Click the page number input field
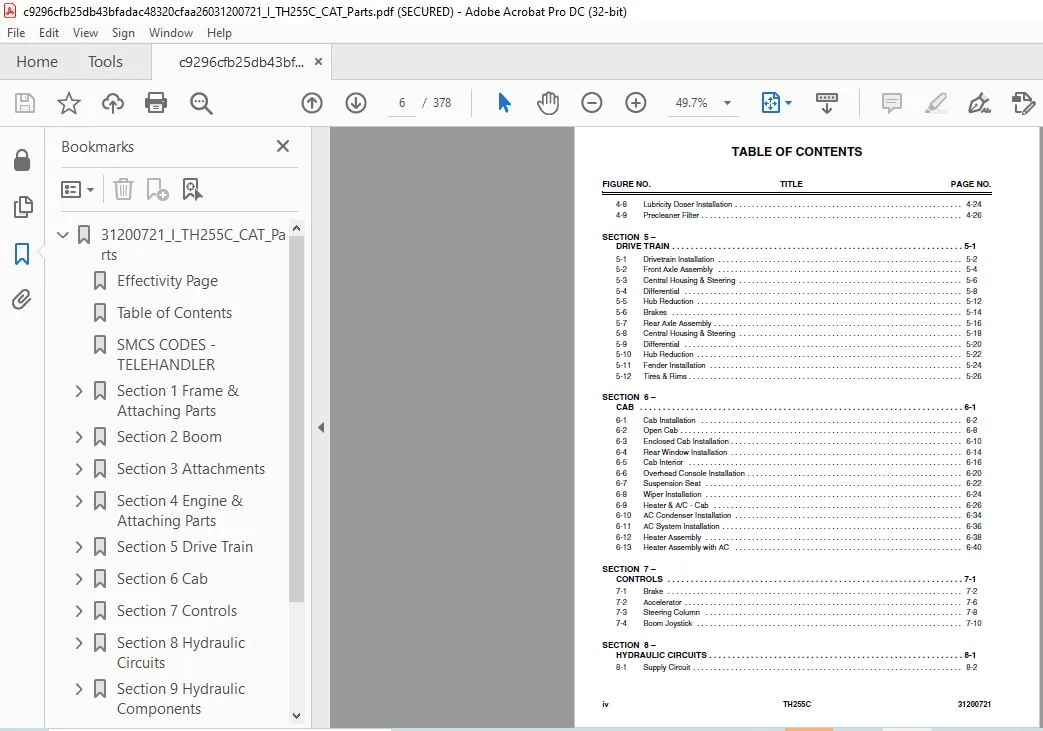1043x731 pixels. coord(402,103)
